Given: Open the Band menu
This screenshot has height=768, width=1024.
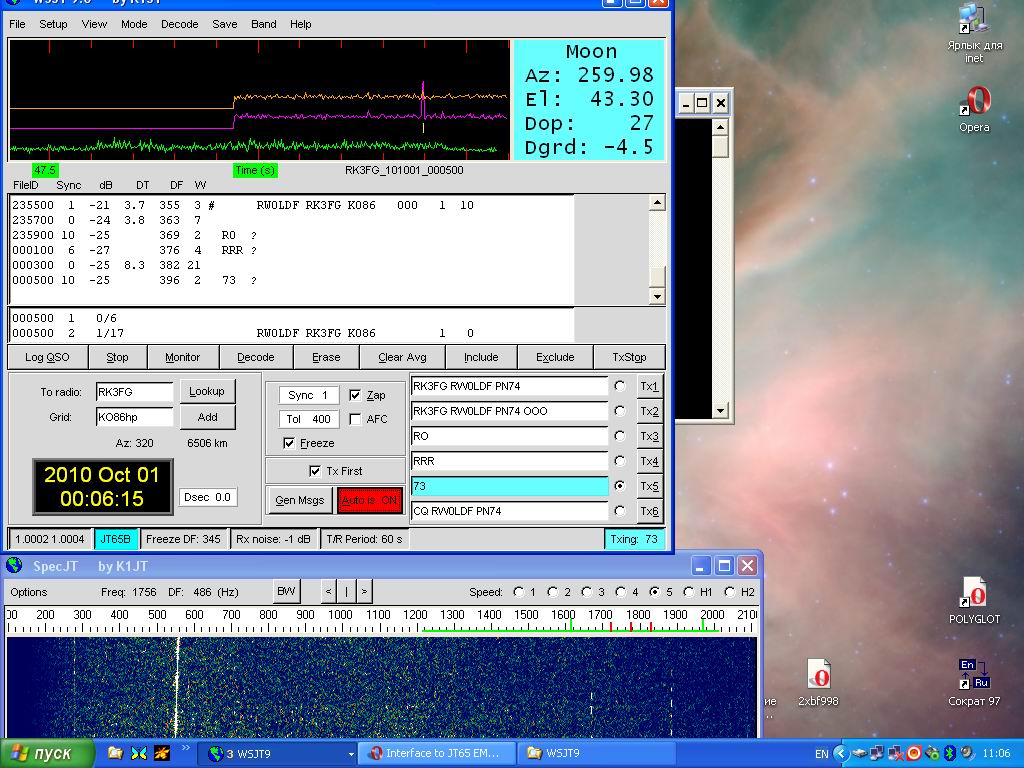Looking at the screenshot, I should pos(264,24).
